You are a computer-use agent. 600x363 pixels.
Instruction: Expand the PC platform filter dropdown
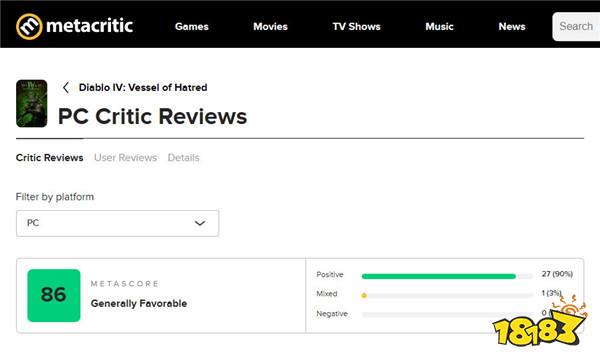point(117,223)
